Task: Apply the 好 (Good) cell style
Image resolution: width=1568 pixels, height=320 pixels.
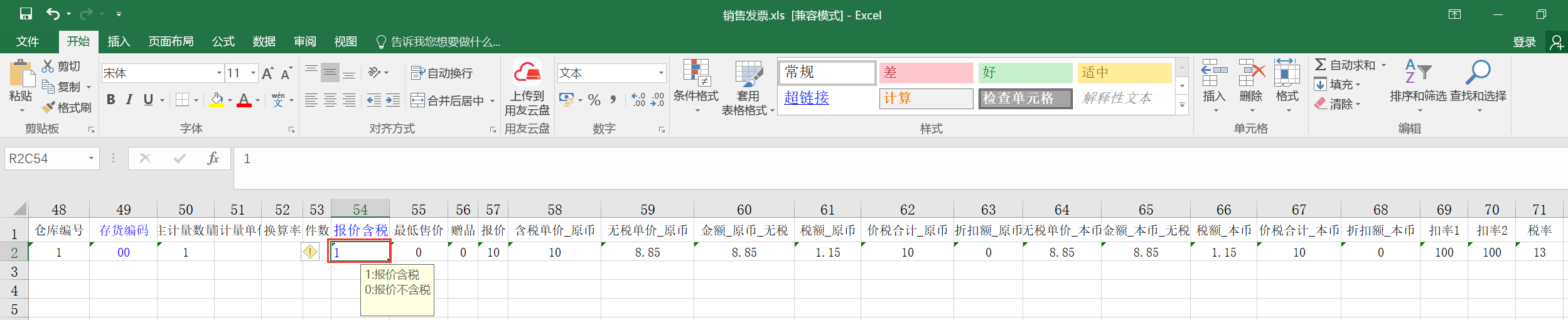Action: point(1025,73)
